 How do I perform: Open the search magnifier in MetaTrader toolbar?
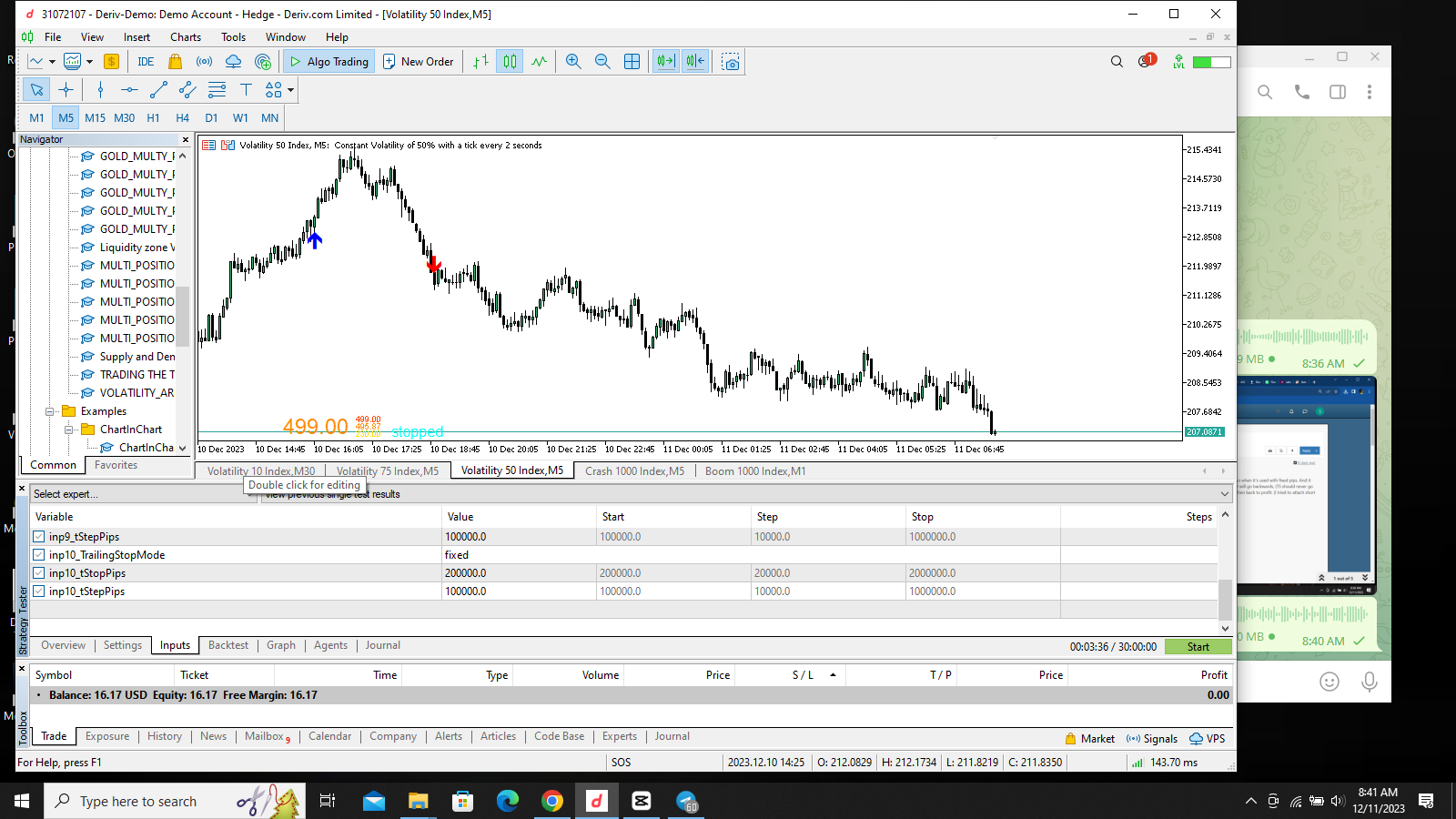pyautogui.click(x=1117, y=62)
